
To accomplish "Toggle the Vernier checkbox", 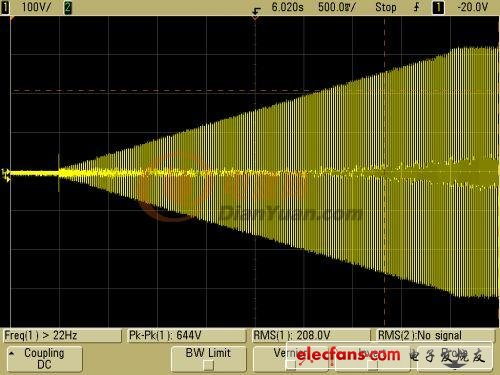I will click(x=291, y=365).
